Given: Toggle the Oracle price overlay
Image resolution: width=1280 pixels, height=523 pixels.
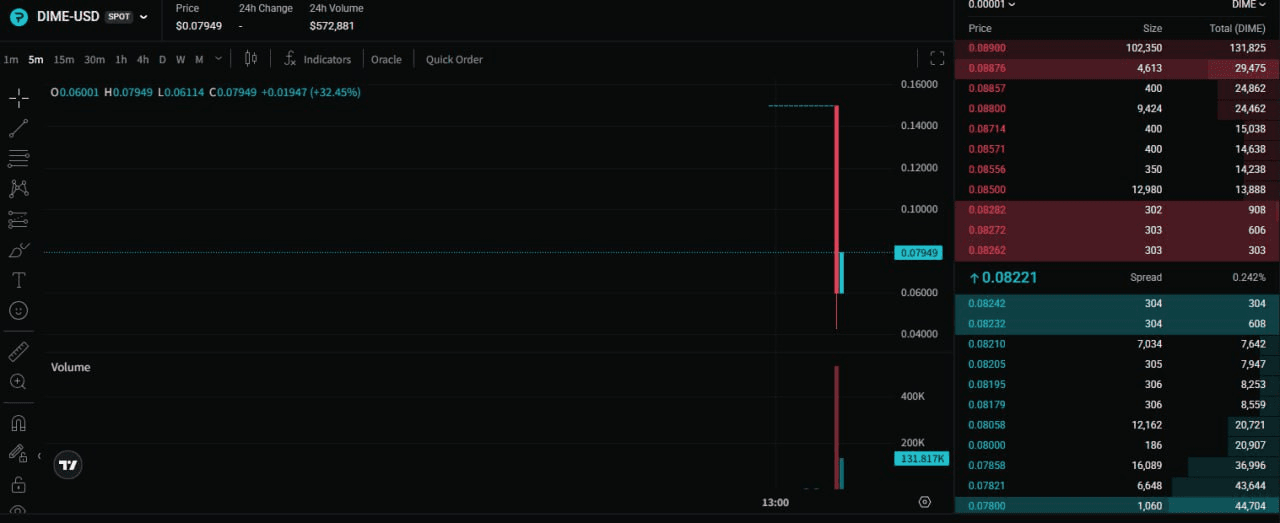Looking at the screenshot, I should (x=386, y=59).
